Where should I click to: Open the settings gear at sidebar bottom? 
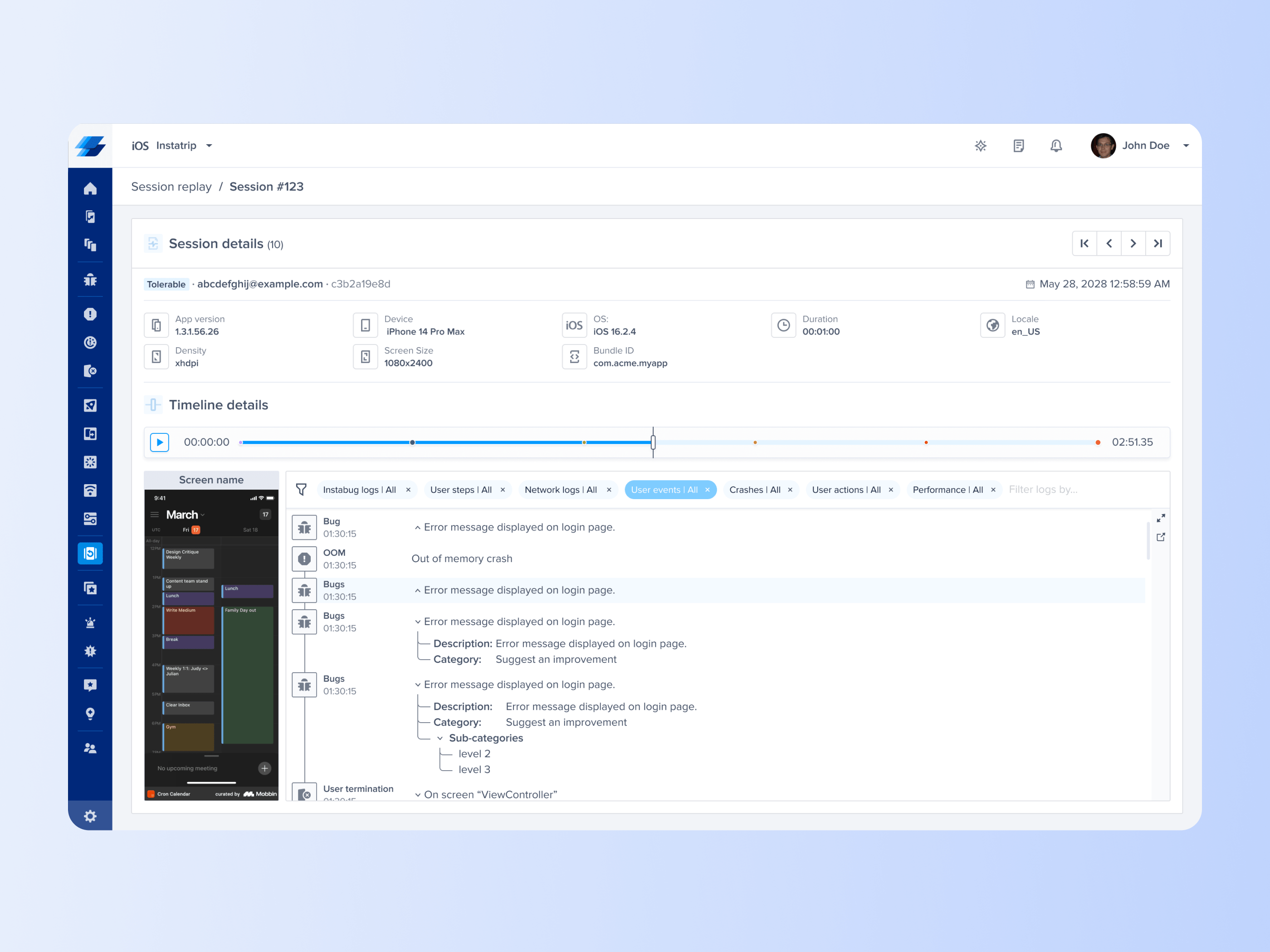click(x=90, y=816)
